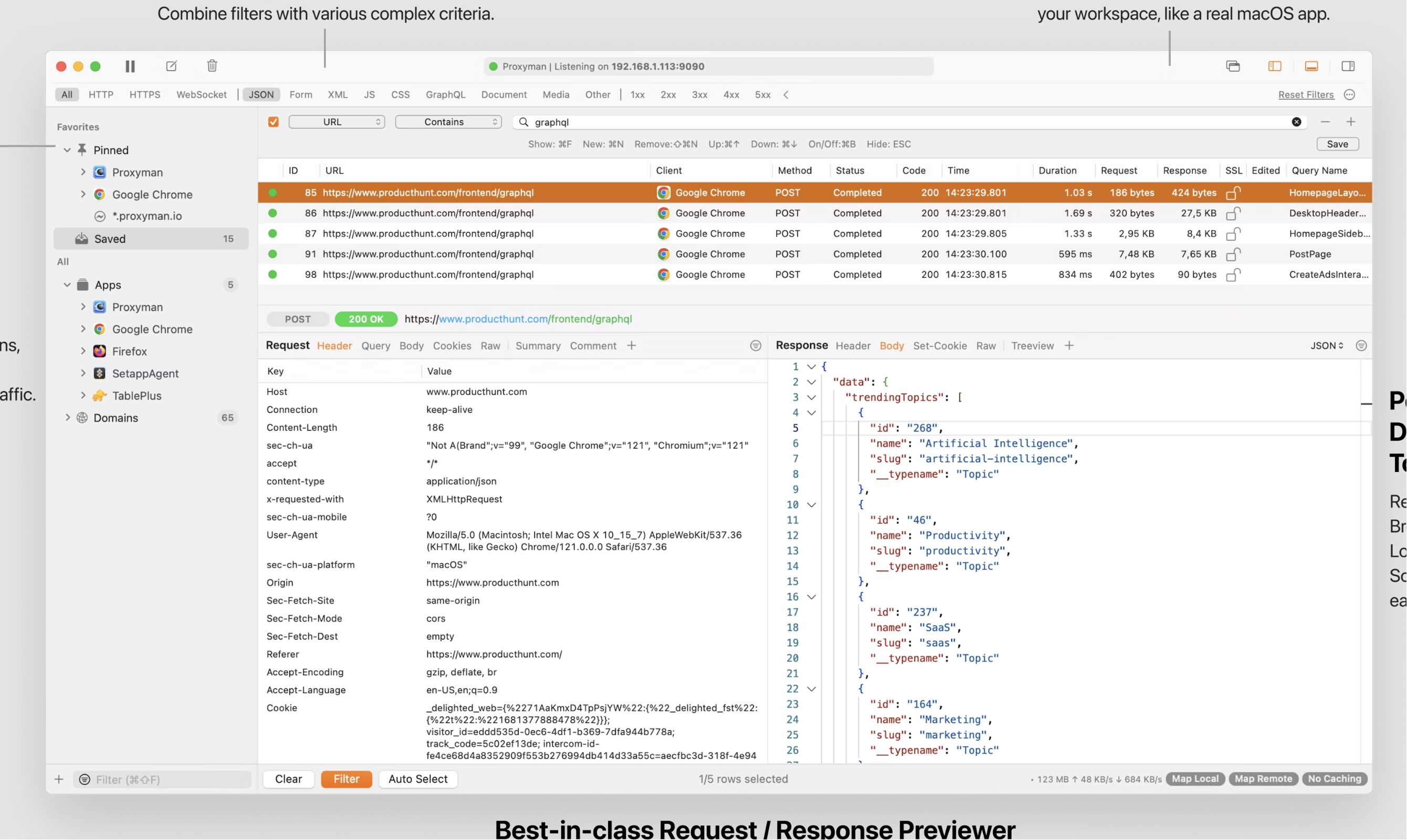This screenshot has width=1407, height=840.
Task: Toggle the 2xx status filter
Action: (x=668, y=94)
